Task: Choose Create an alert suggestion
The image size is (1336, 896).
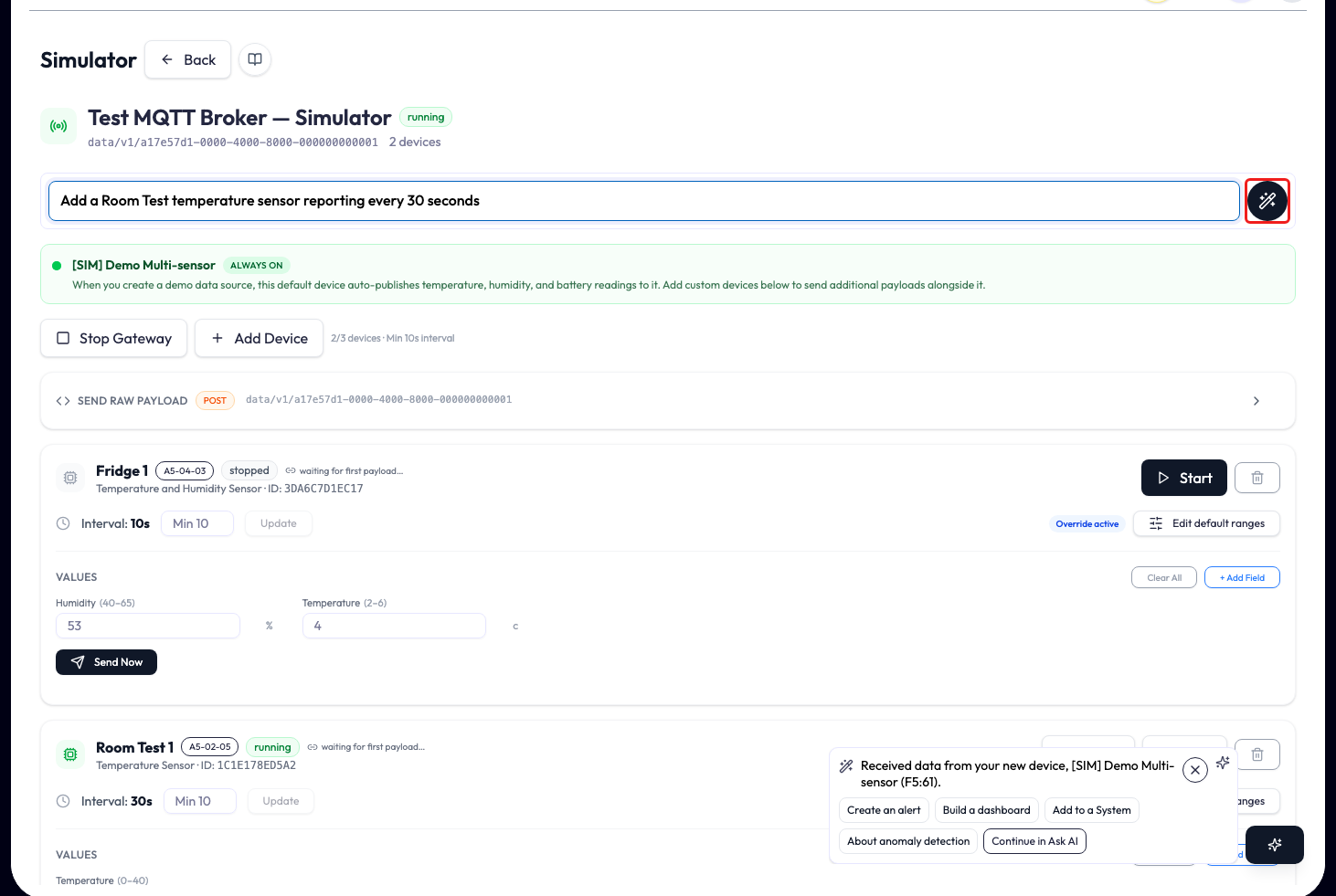Action: pyautogui.click(x=884, y=810)
